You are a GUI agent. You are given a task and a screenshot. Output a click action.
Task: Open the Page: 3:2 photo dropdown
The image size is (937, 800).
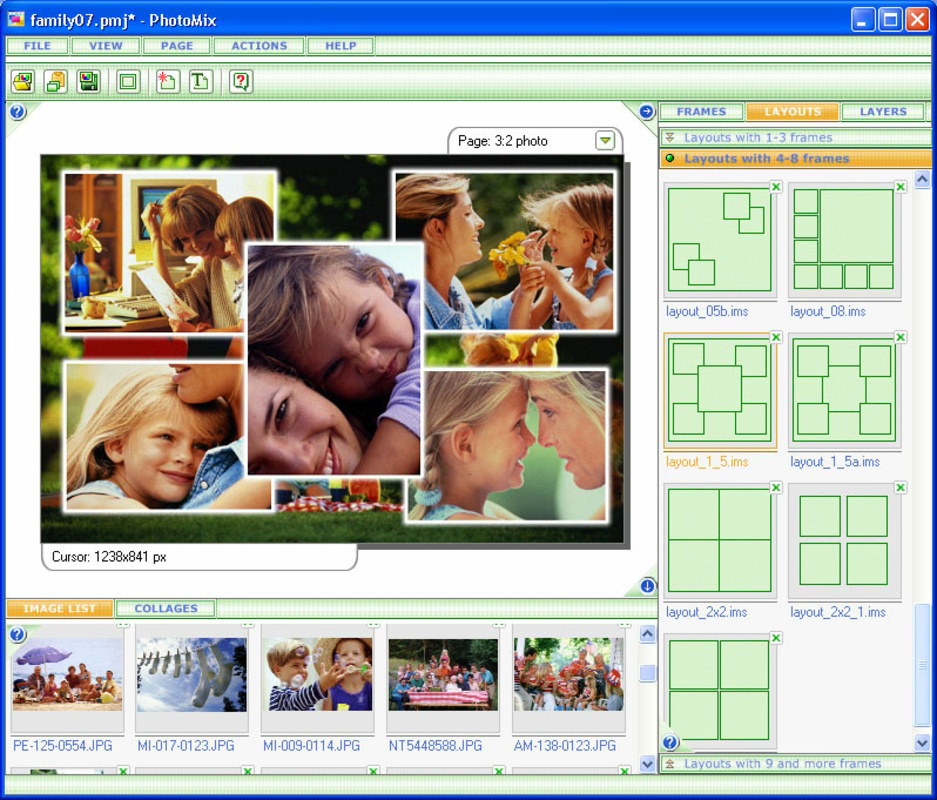coord(604,141)
